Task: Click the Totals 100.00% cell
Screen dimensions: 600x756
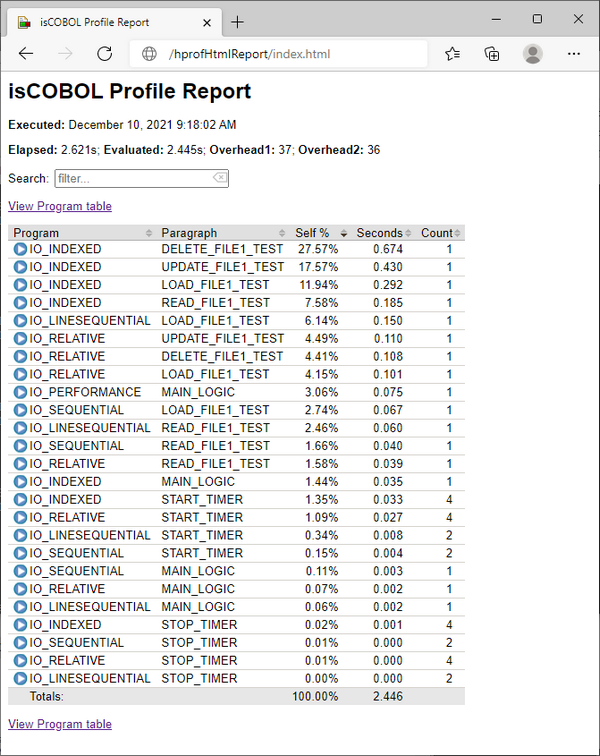Action: tap(315, 696)
